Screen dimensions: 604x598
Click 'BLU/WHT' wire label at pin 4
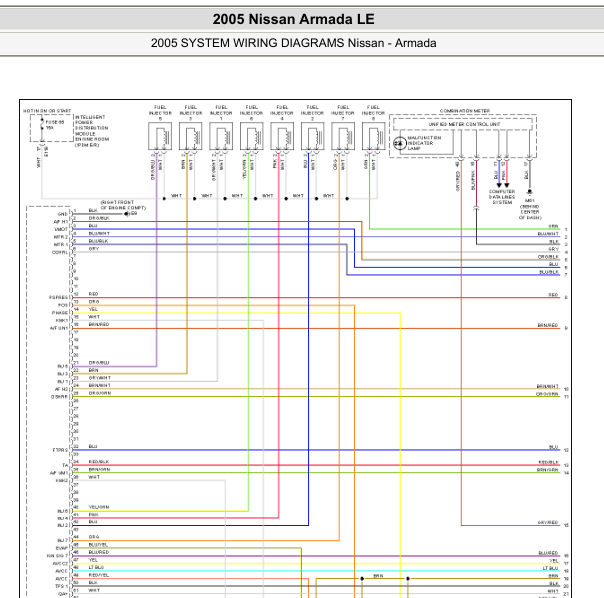(x=99, y=233)
